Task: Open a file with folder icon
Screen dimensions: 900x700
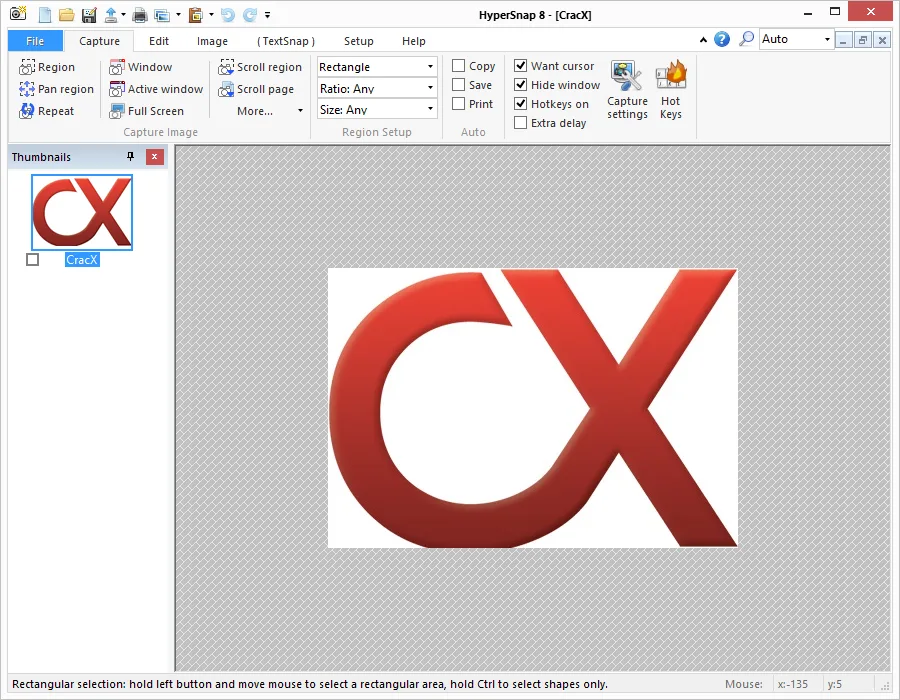Action: tap(67, 15)
